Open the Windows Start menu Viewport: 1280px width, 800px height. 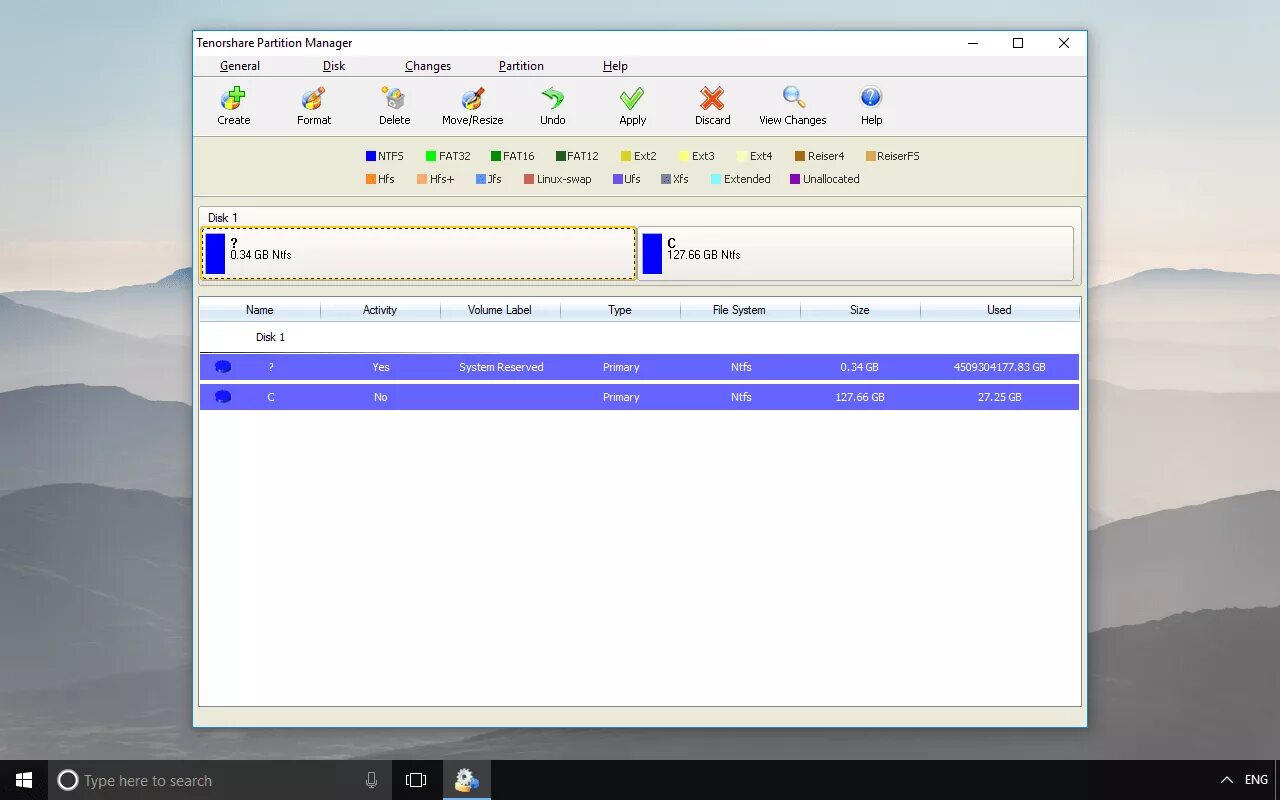coord(24,780)
